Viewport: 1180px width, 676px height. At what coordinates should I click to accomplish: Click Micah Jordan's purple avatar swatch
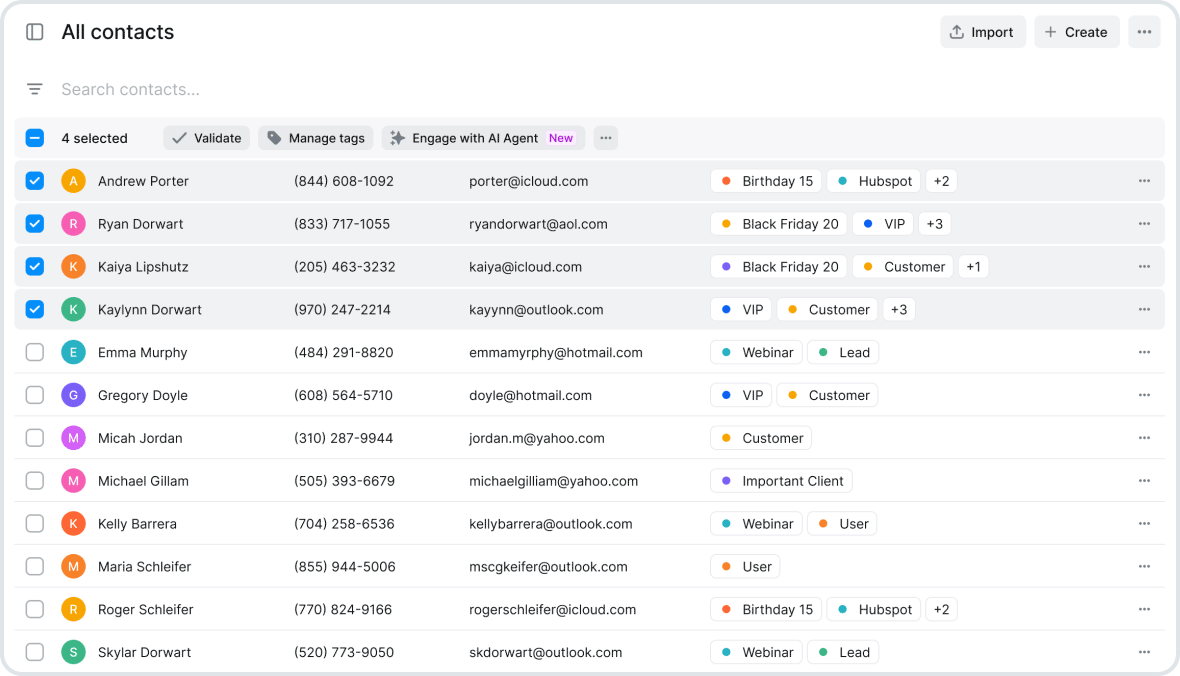coord(73,437)
